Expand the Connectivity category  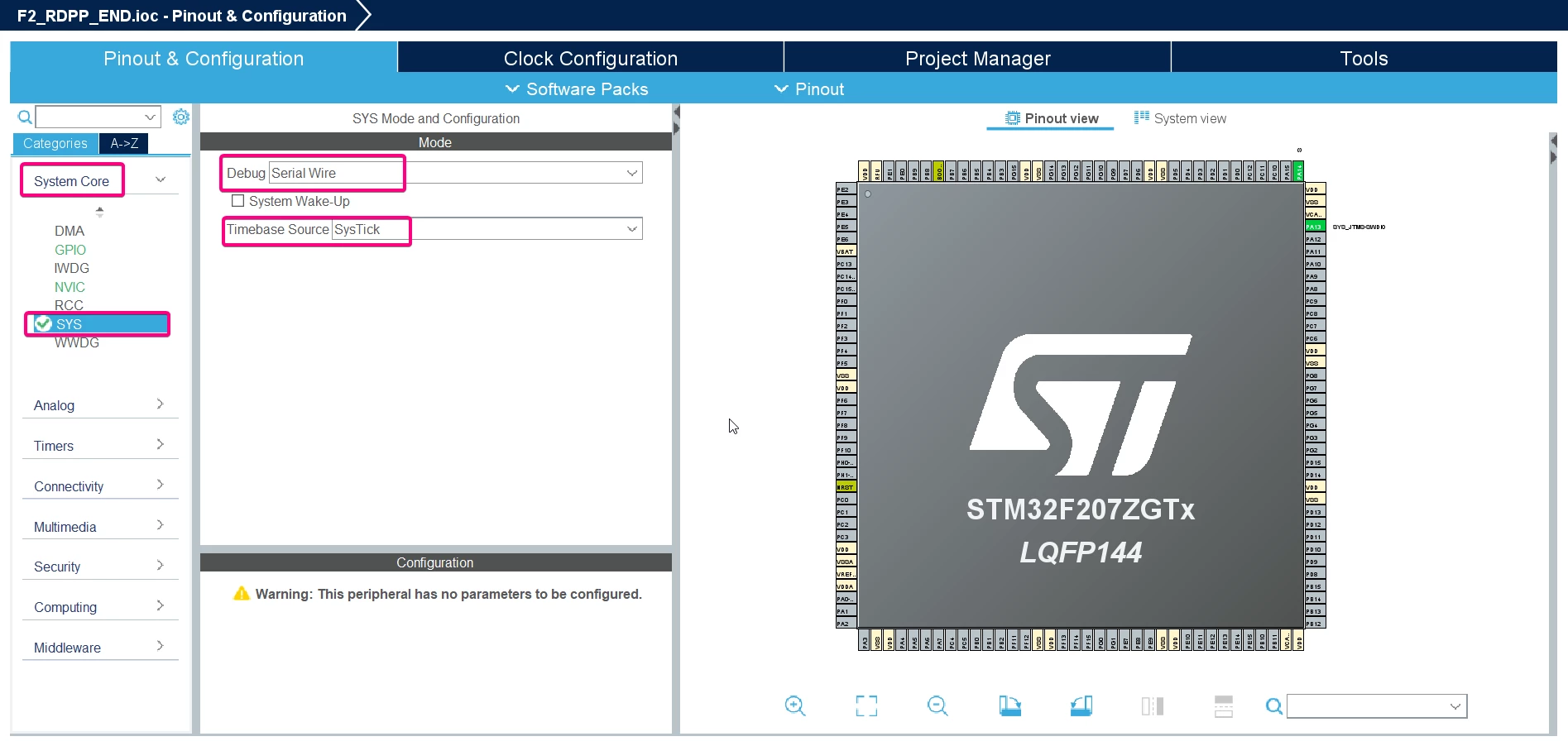(99, 486)
